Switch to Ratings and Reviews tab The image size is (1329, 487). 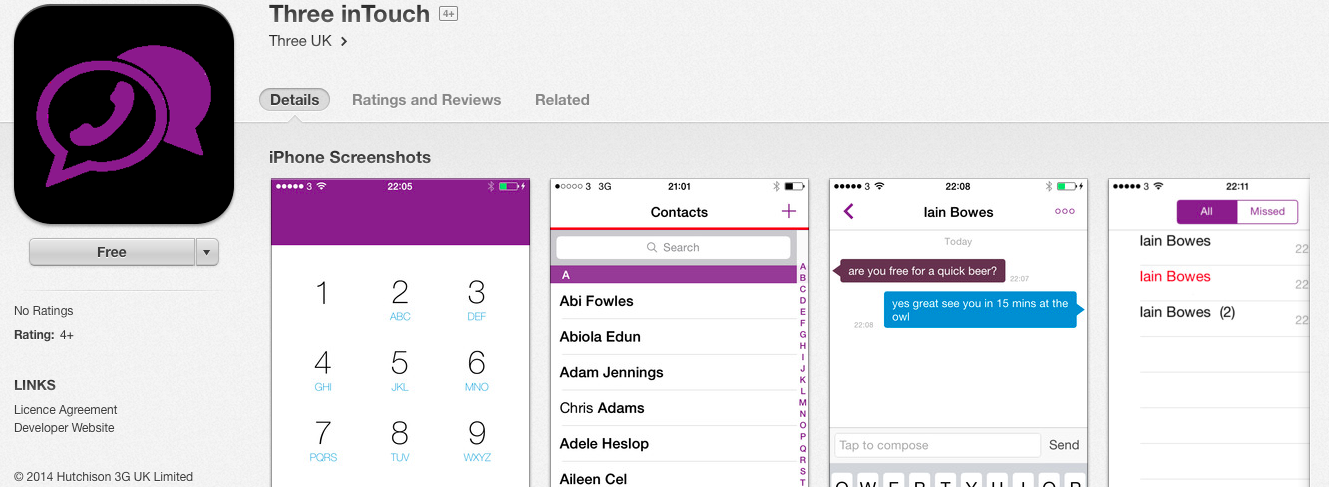427,100
